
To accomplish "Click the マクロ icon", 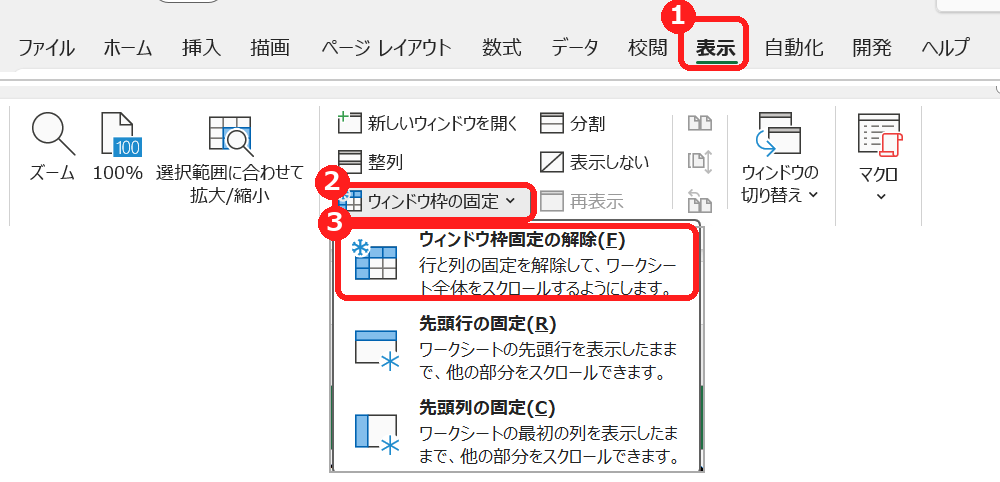I will pyautogui.click(x=881, y=135).
